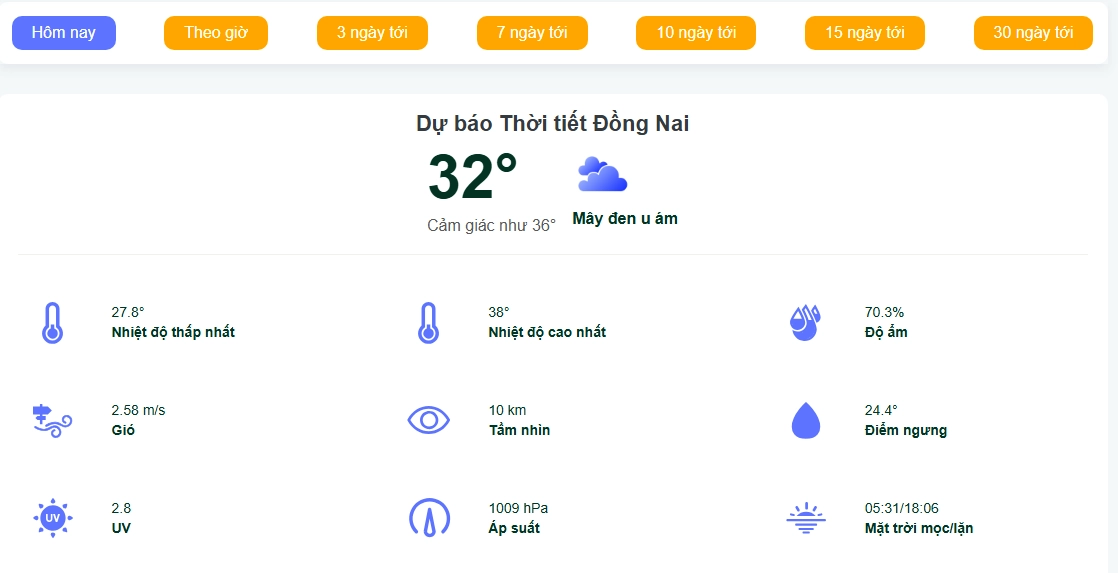Click the low temperature thermometer icon
Viewport: 1118px width, 573px height.
[53, 322]
